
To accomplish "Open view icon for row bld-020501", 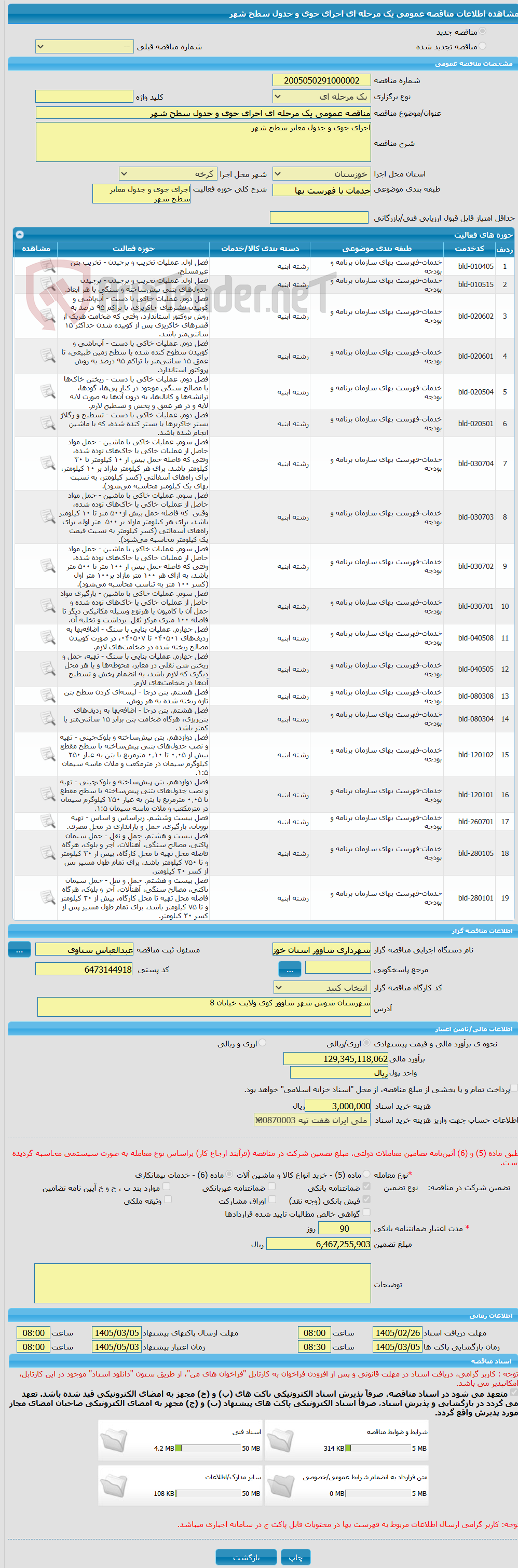I will (47, 424).
